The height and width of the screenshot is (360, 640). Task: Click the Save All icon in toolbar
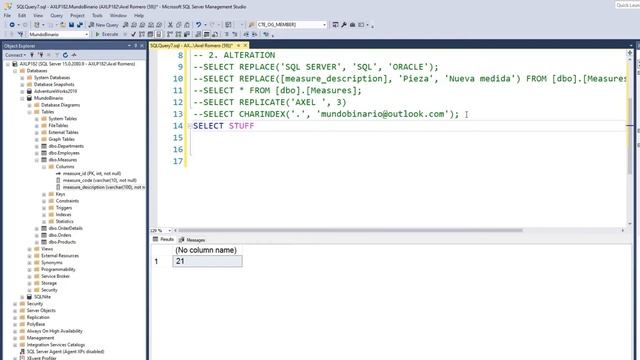(80, 25)
